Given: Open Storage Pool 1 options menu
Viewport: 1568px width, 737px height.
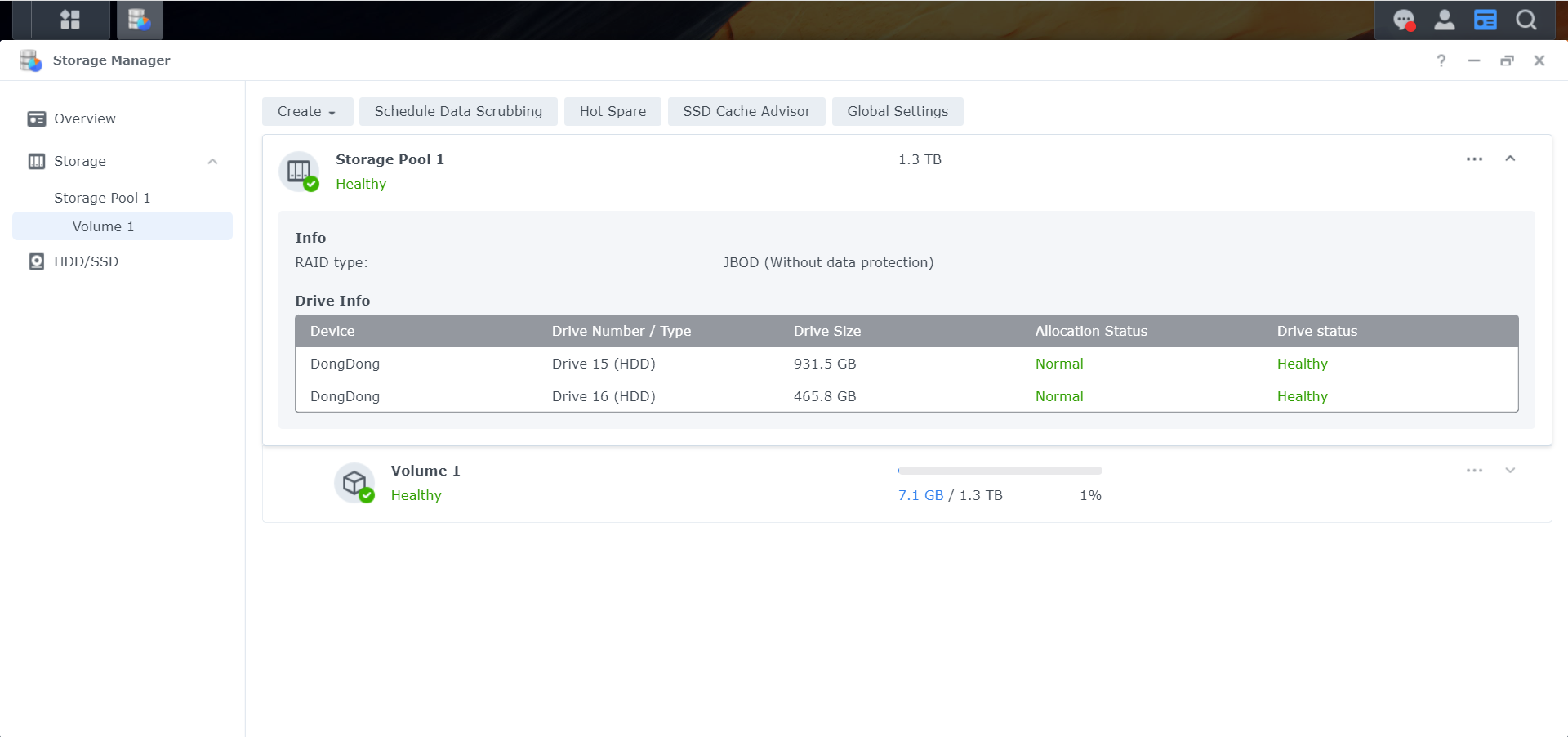Looking at the screenshot, I should [1475, 159].
